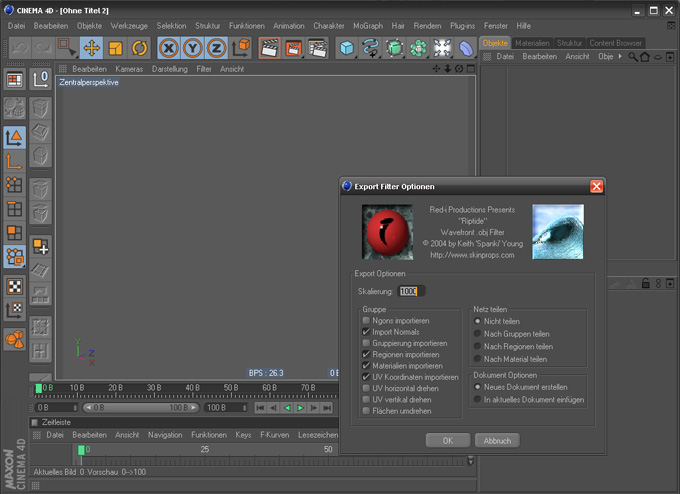Uncheck Import Normals option

367,332
